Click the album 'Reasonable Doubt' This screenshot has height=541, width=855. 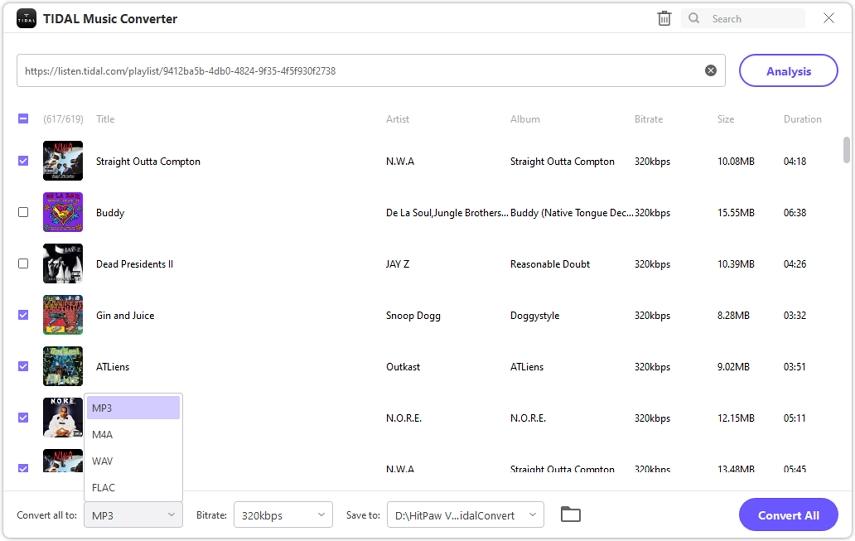point(550,264)
